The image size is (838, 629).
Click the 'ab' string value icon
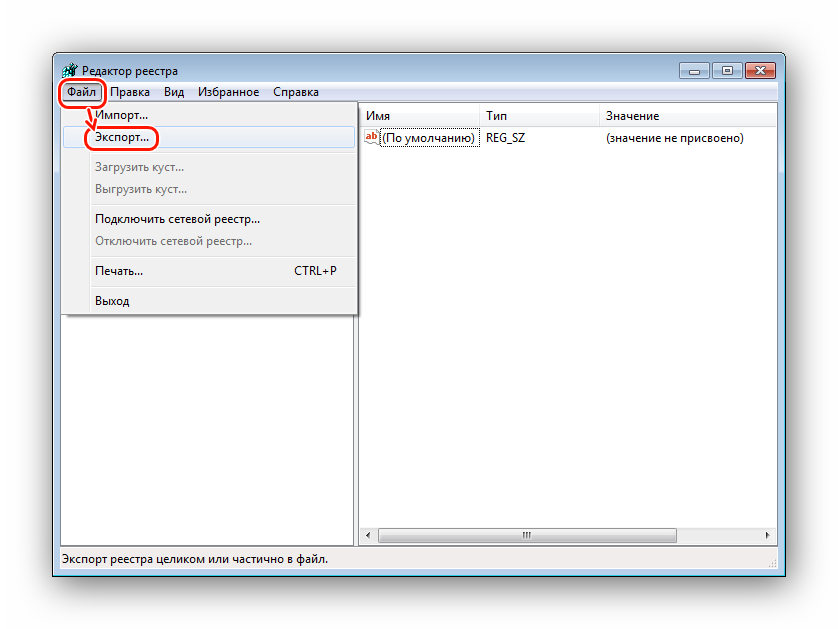point(372,137)
